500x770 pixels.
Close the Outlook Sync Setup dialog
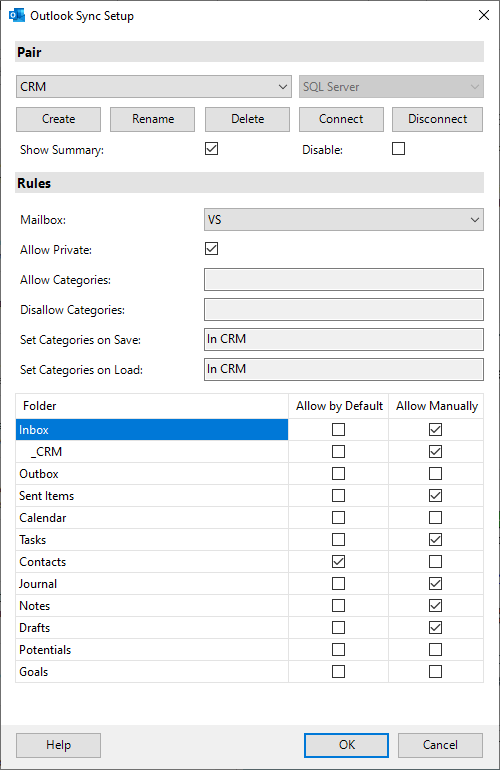click(484, 15)
